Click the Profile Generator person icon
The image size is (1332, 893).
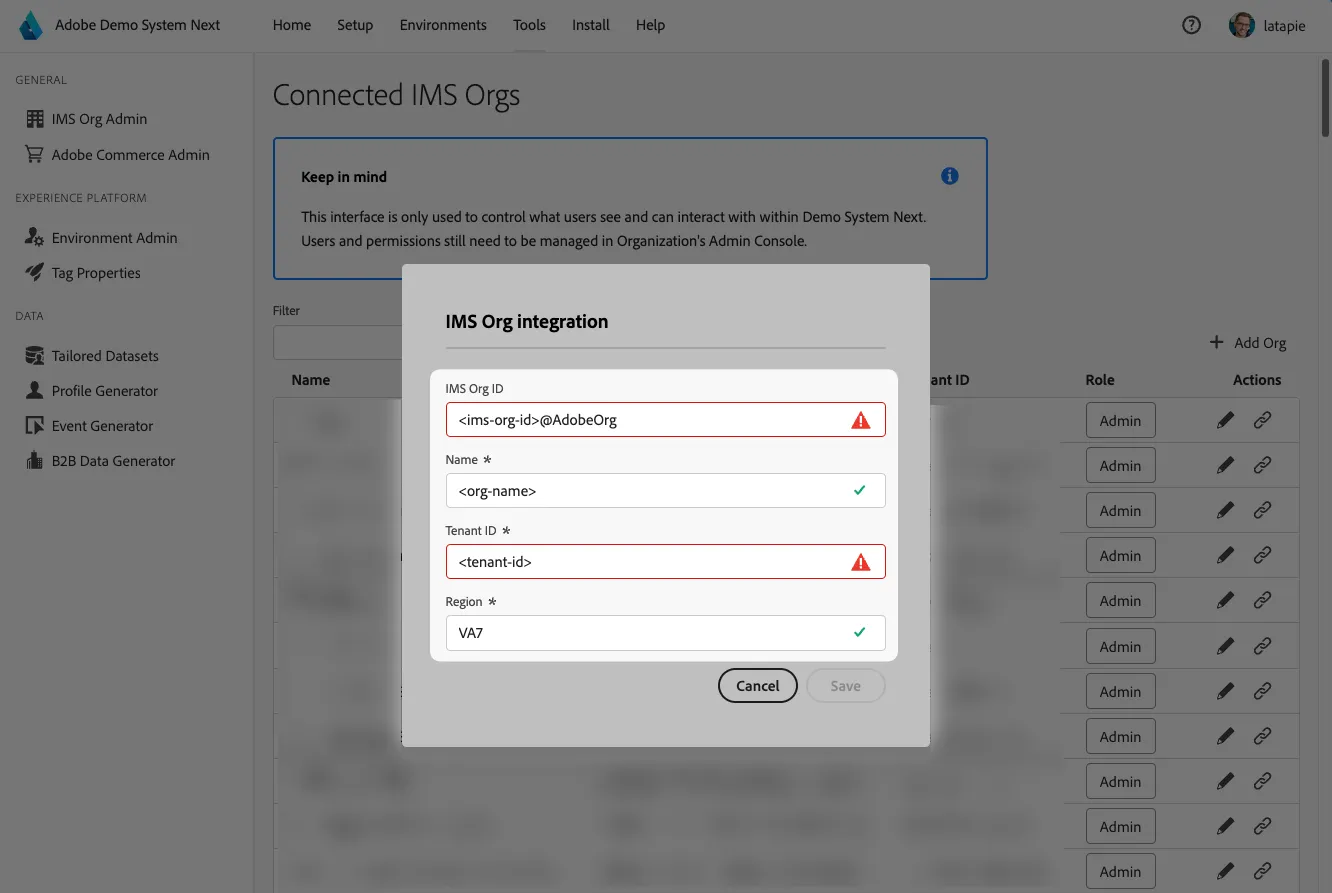[x=35, y=391]
